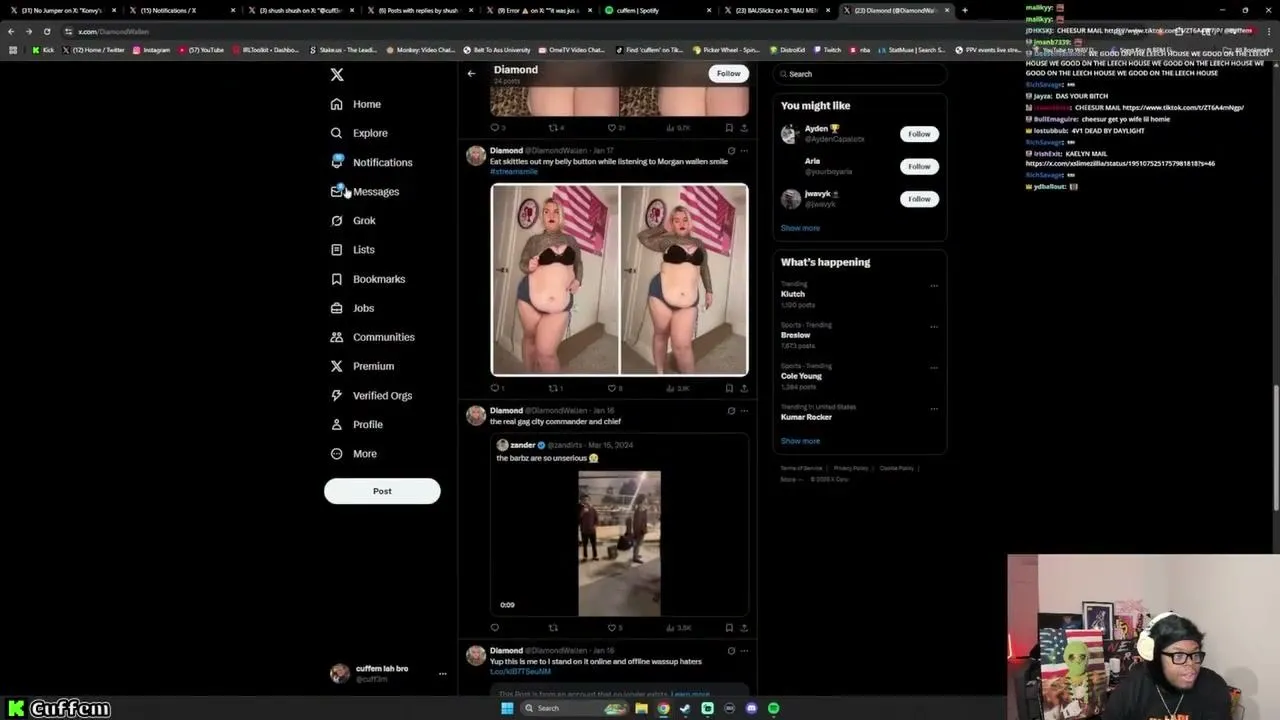Viewport: 1280px width, 720px height.
Task: Follow Aria in You might like
Action: (919, 167)
